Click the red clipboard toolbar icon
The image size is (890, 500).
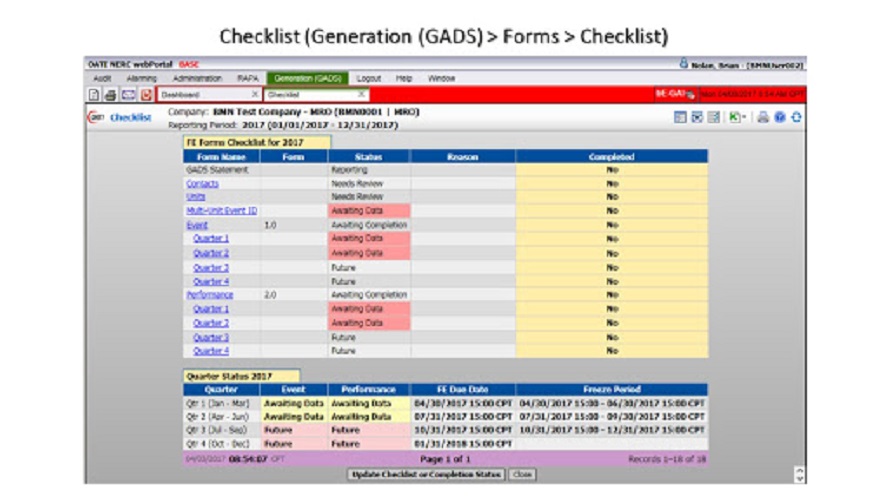[146, 95]
